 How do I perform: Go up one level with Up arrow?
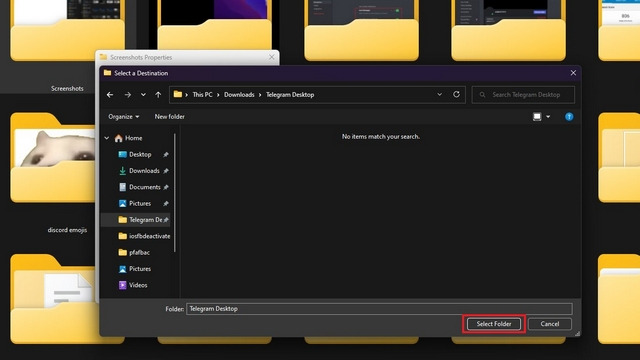[158, 95]
